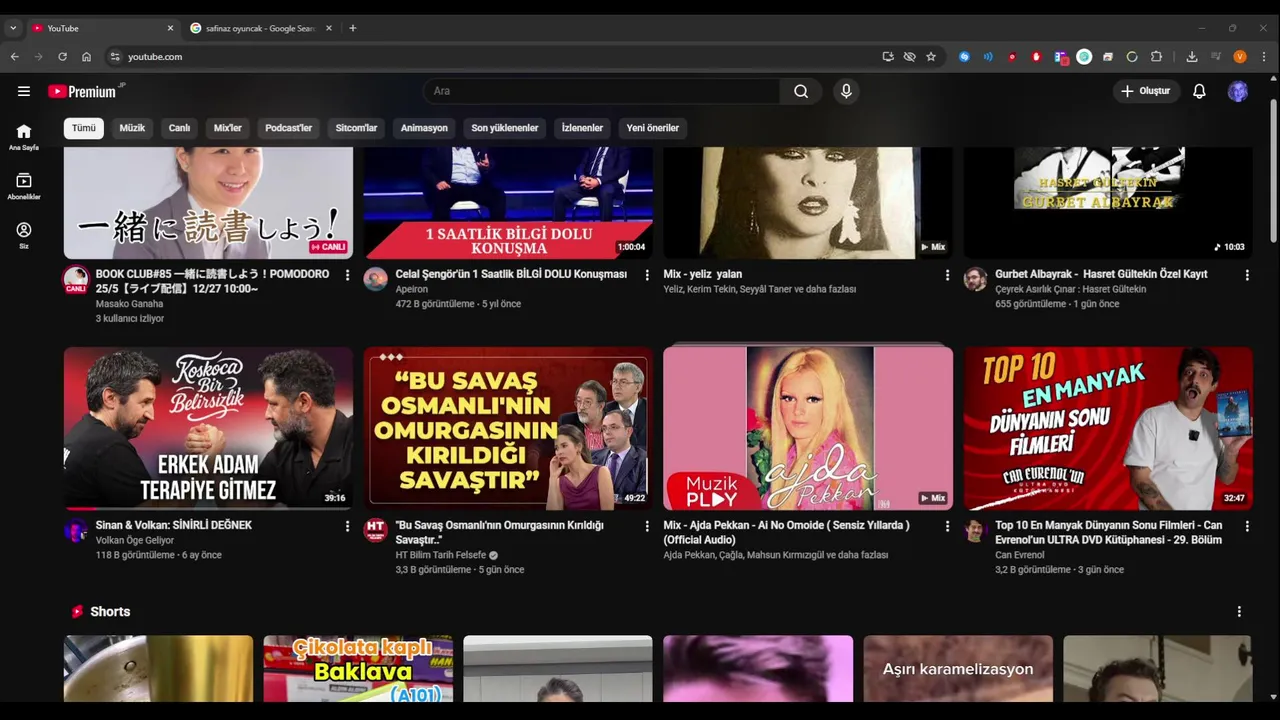Open the Chrome three-dot menu
Image resolution: width=1280 pixels, height=720 pixels.
1265,57
